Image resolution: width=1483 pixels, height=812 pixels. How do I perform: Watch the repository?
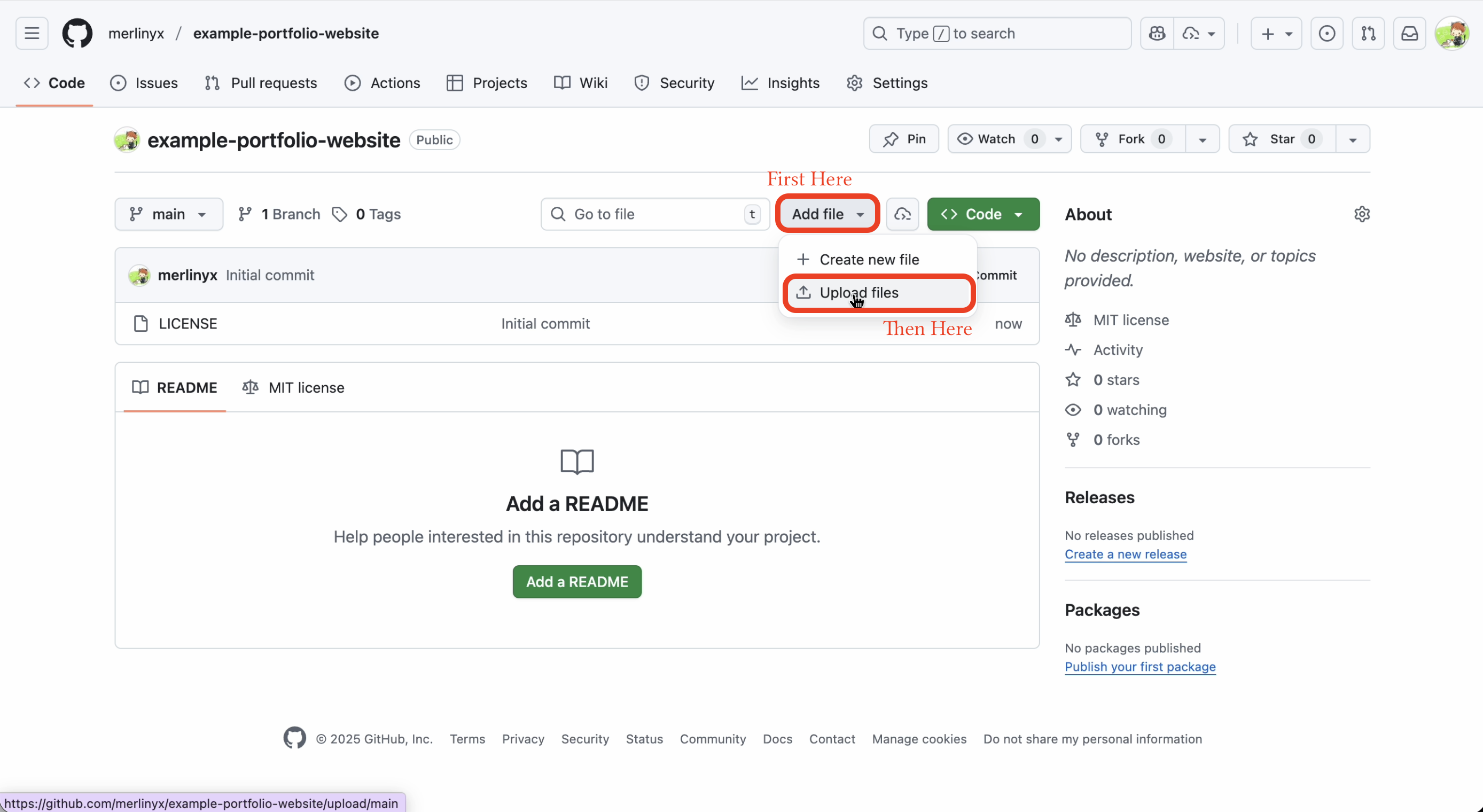1009,139
